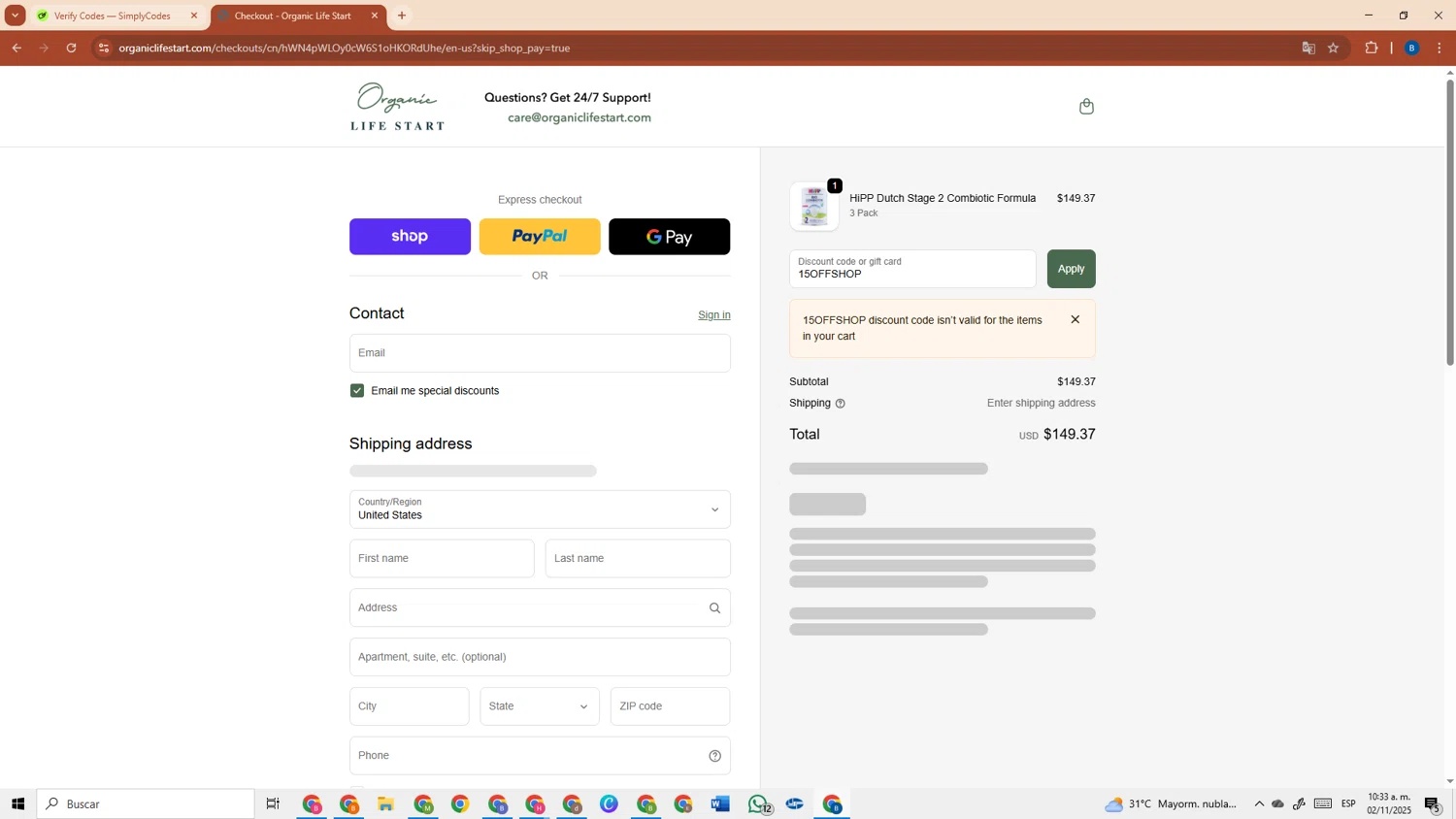This screenshot has width=1456, height=819.
Task: Open a new browser tab
Action: [x=402, y=16]
